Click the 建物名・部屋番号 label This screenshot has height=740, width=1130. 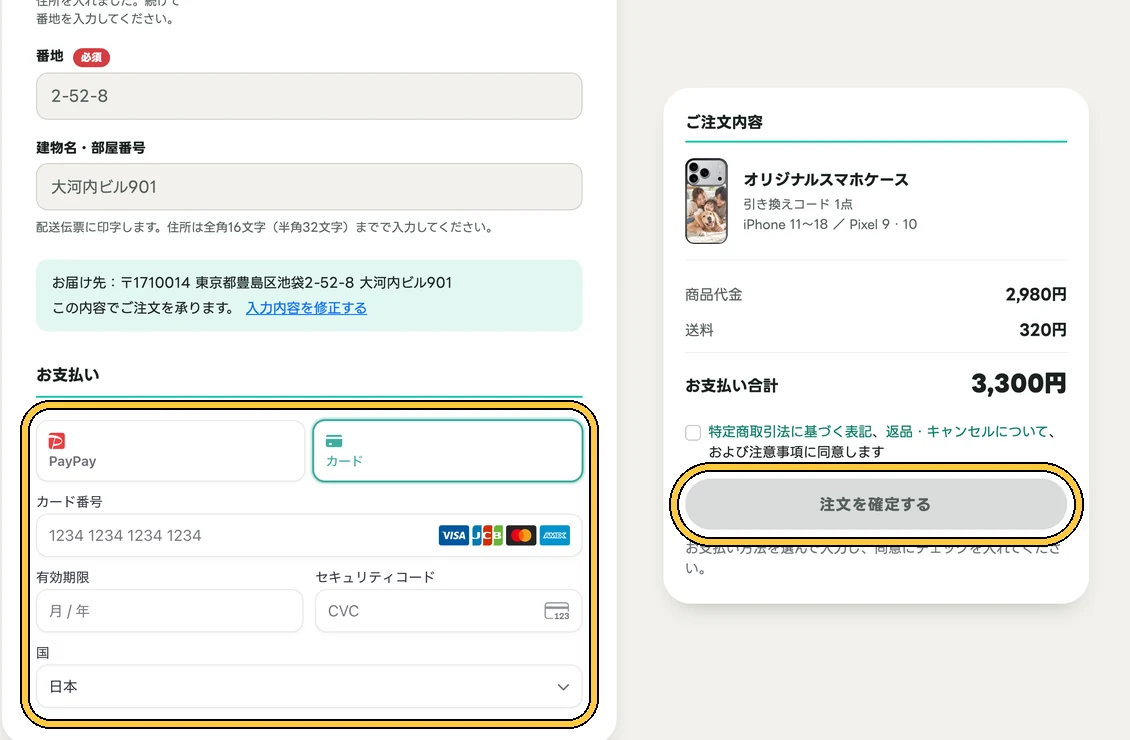pyautogui.click(x=91, y=148)
